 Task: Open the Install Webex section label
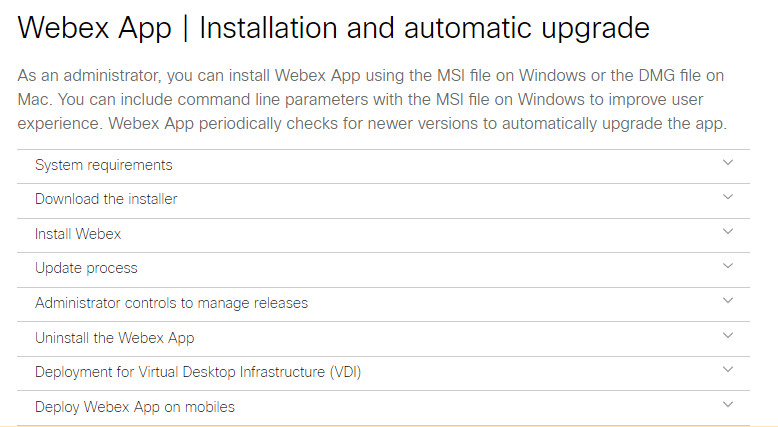78,234
